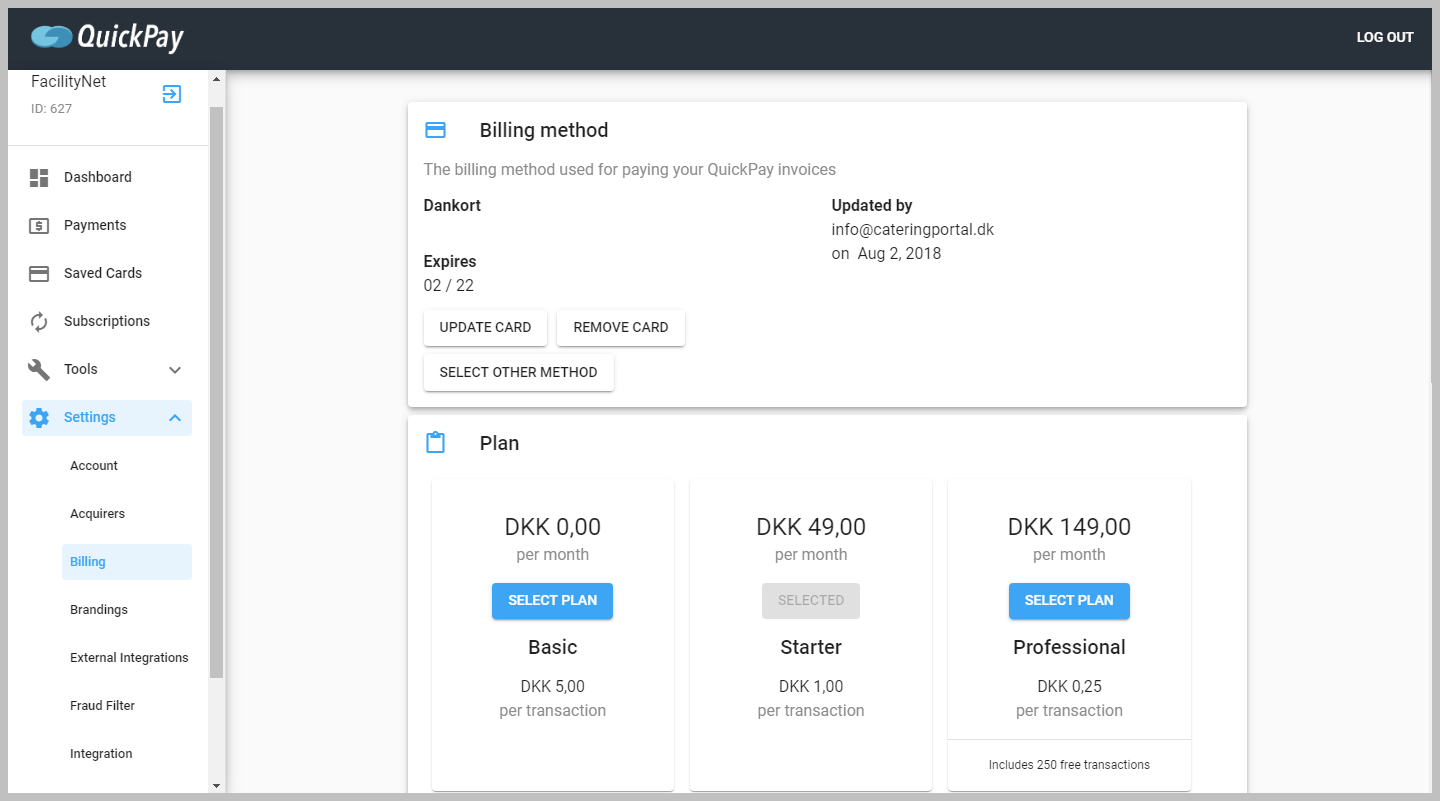Open the info@cateringportal.dk email link

coord(913,229)
